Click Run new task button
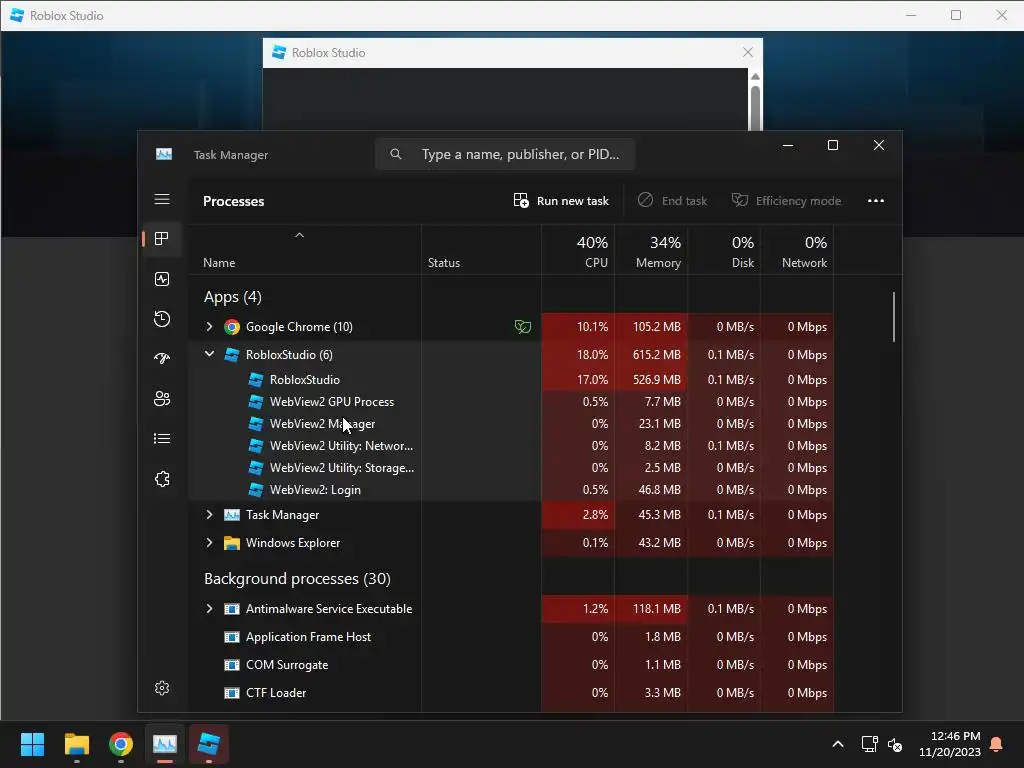The width and height of the screenshot is (1024, 768). tap(561, 200)
